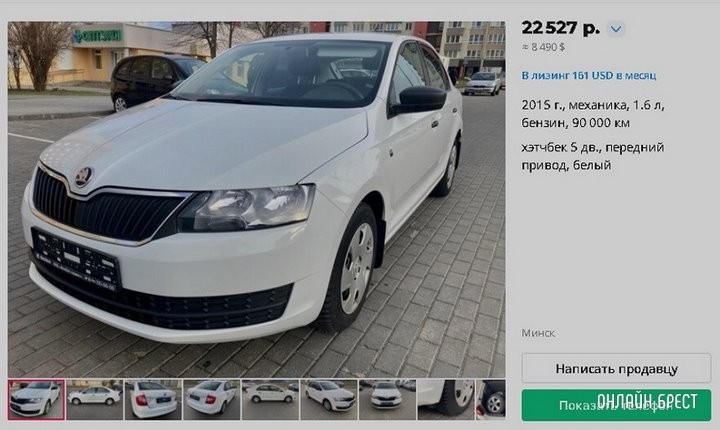Expand the price currency chevron dropdown
This screenshot has width=720, height=430.
point(616,29)
